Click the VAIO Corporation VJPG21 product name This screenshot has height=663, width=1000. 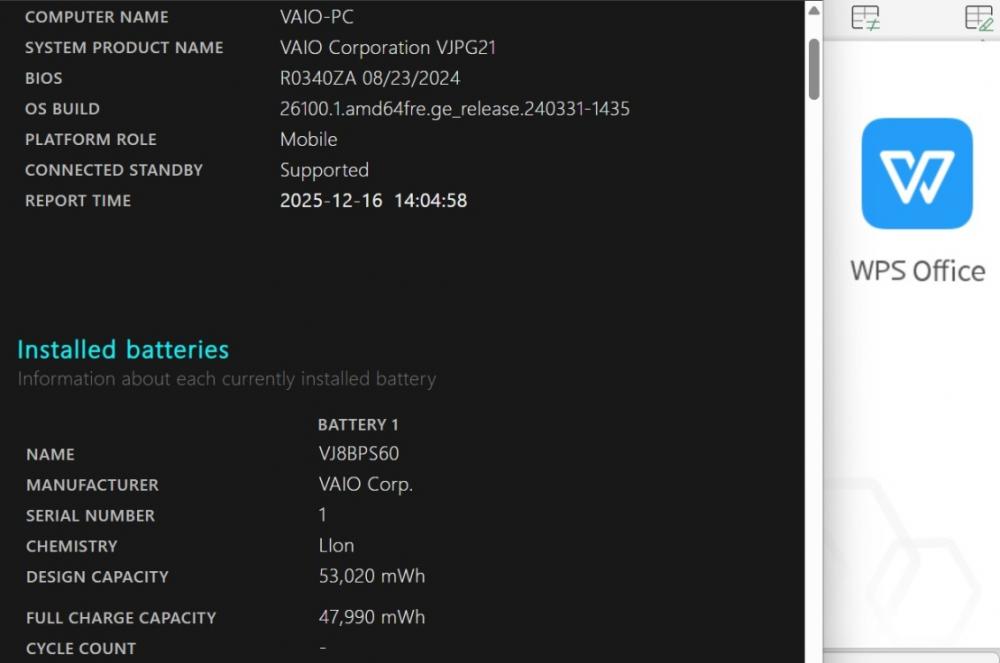(x=388, y=48)
